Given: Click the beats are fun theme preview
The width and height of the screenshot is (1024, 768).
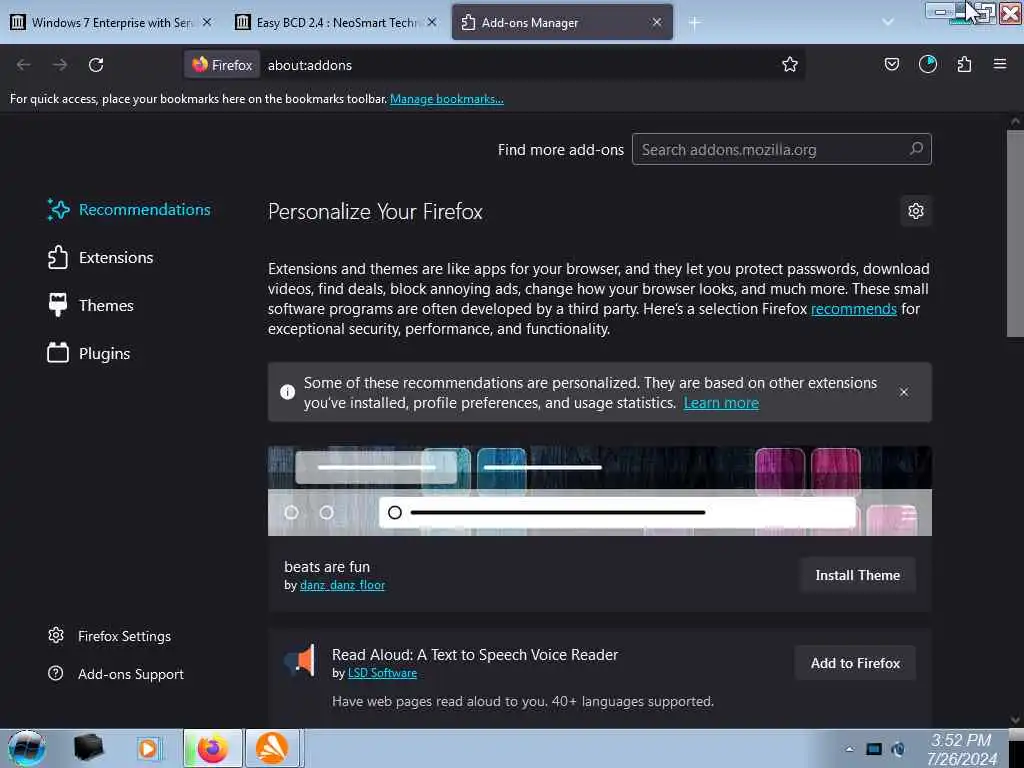Looking at the screenshot, I should click(x=600, y=491).
